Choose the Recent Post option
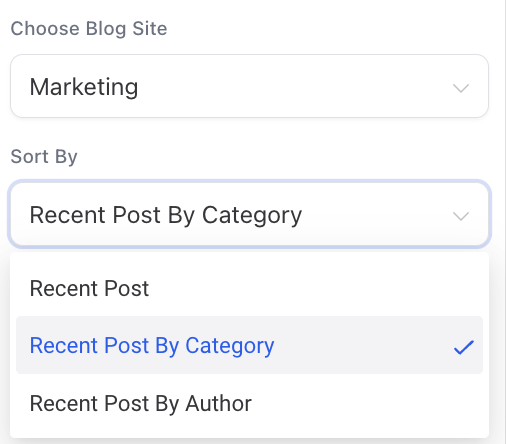The image size is (506, 444). pyautogui.click(x=249, y=288)
